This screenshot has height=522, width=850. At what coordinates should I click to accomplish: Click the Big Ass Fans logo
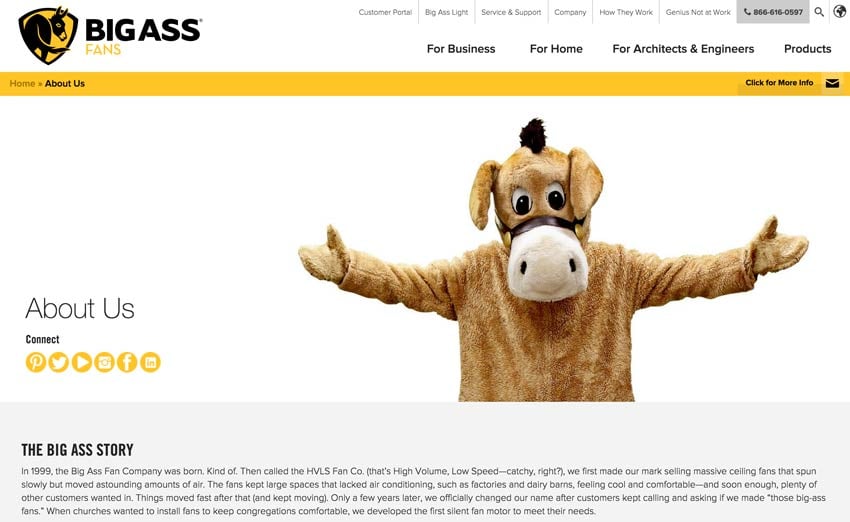tap(110, 36)
